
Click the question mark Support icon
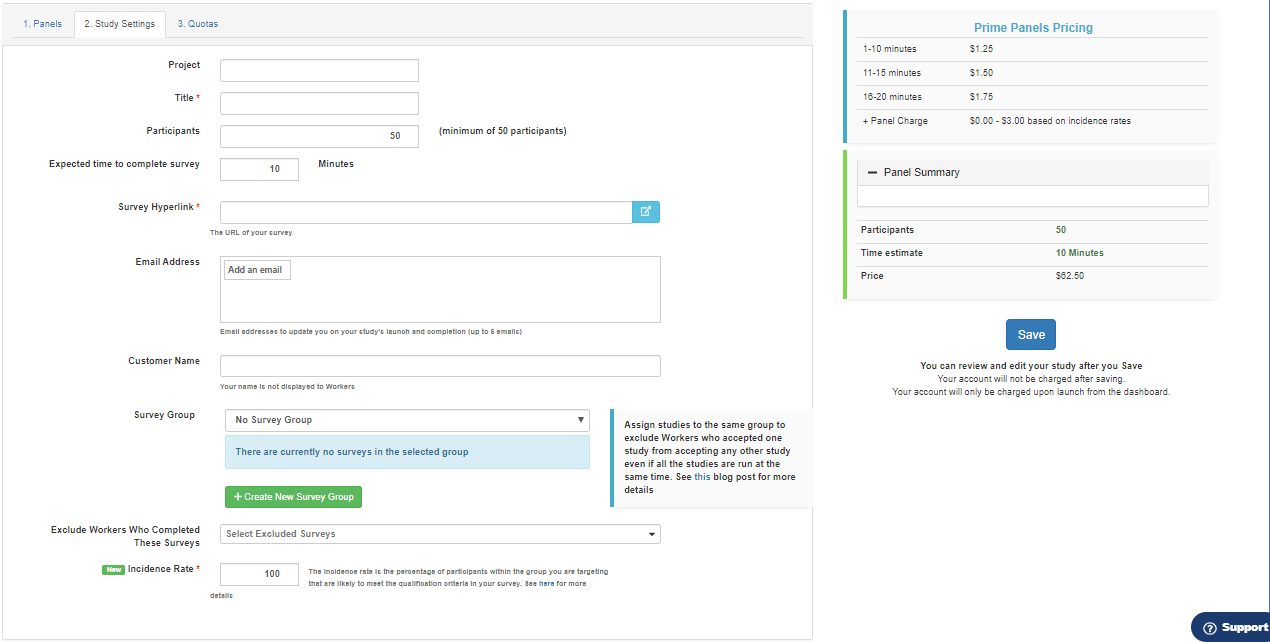click(1208, 627)
